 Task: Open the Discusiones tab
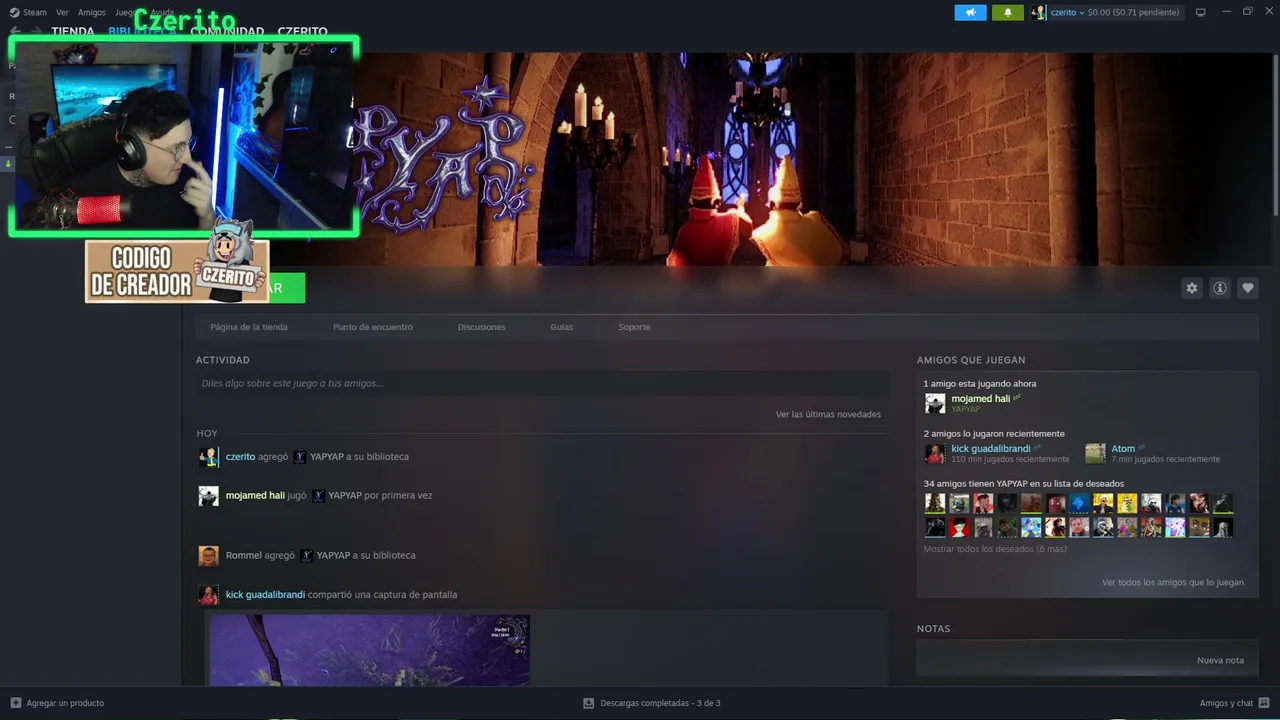coord(482,327)
